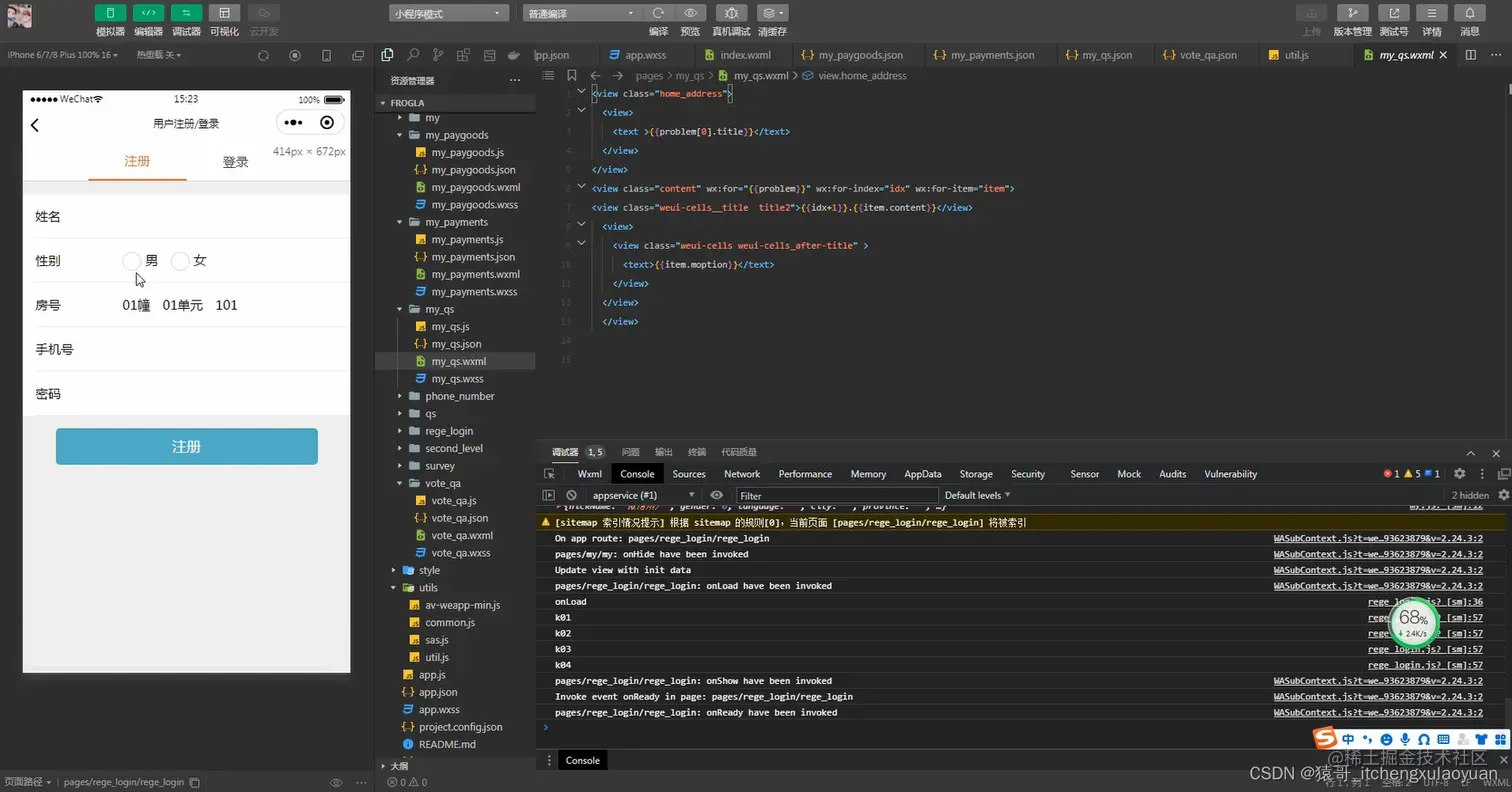This screenshot has height=792, width=1512.
Task: Open the extensions icon in editor sidebar
Action: pyautogui.click(x=463, y=55)
